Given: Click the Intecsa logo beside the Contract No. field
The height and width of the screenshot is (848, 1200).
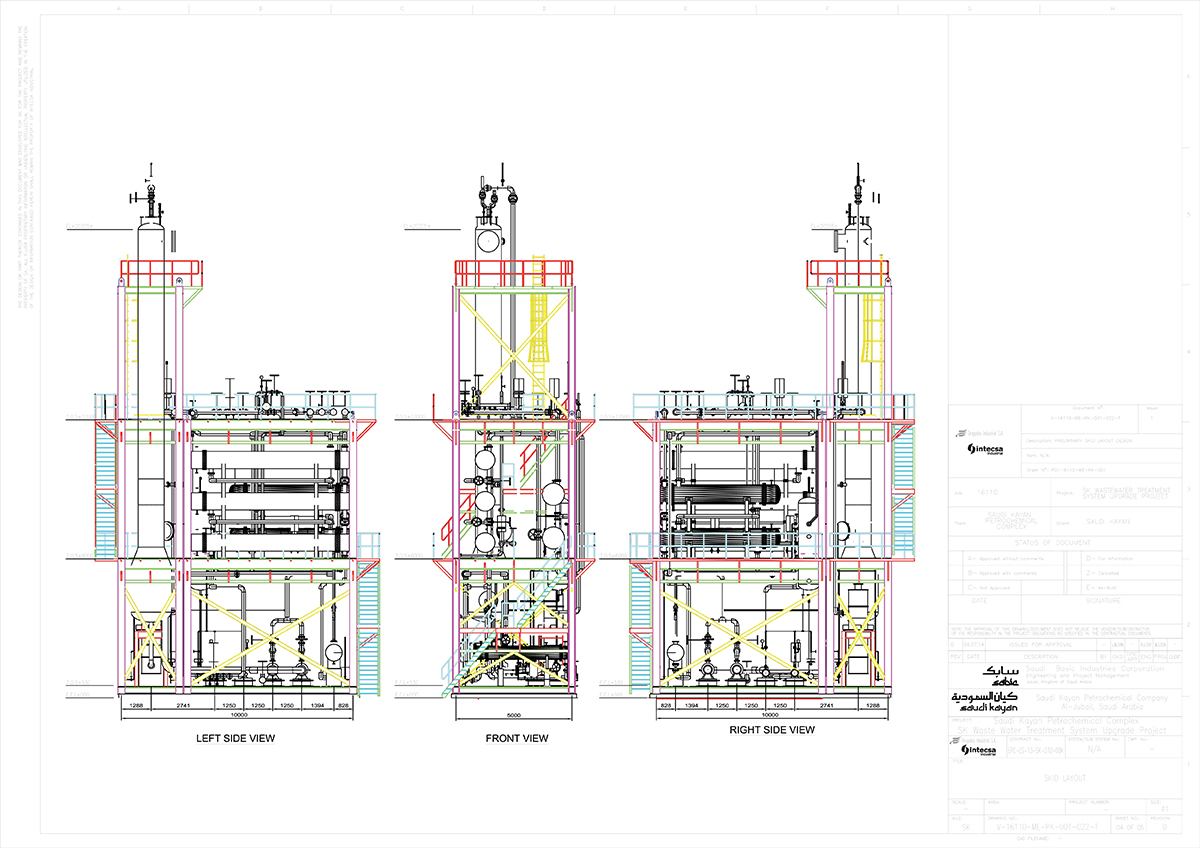Looking at the screenshot, I should [978, 749].
